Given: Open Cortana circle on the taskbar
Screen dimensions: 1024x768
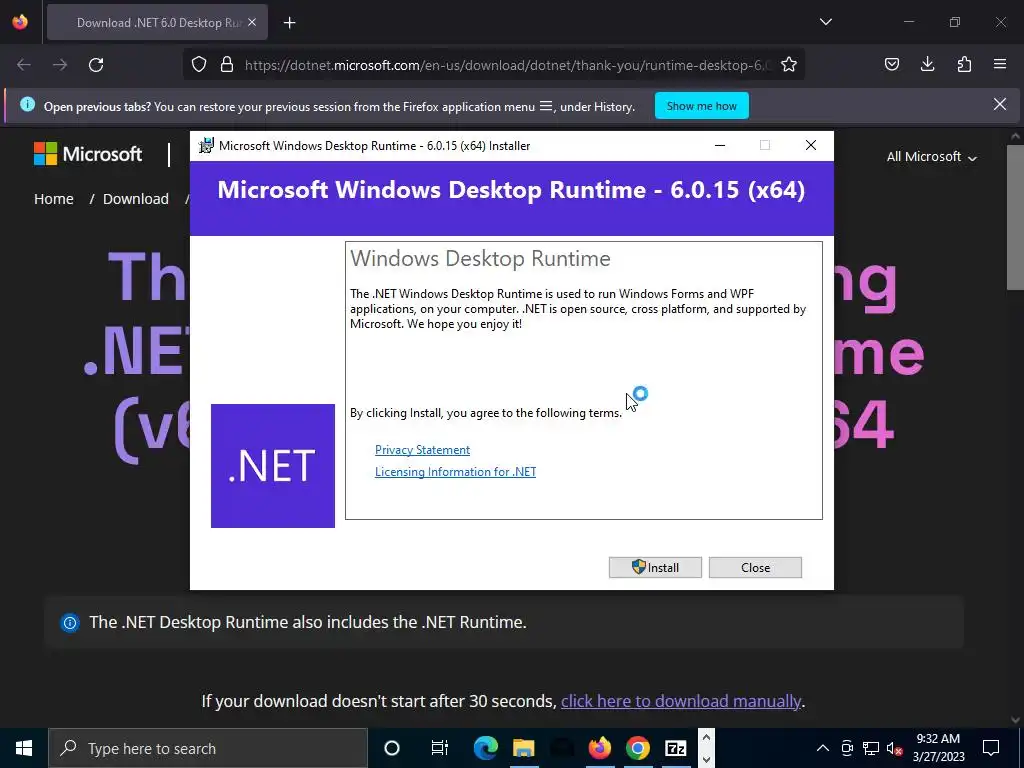Looking at the screenshot, I should tap(392, 748).
